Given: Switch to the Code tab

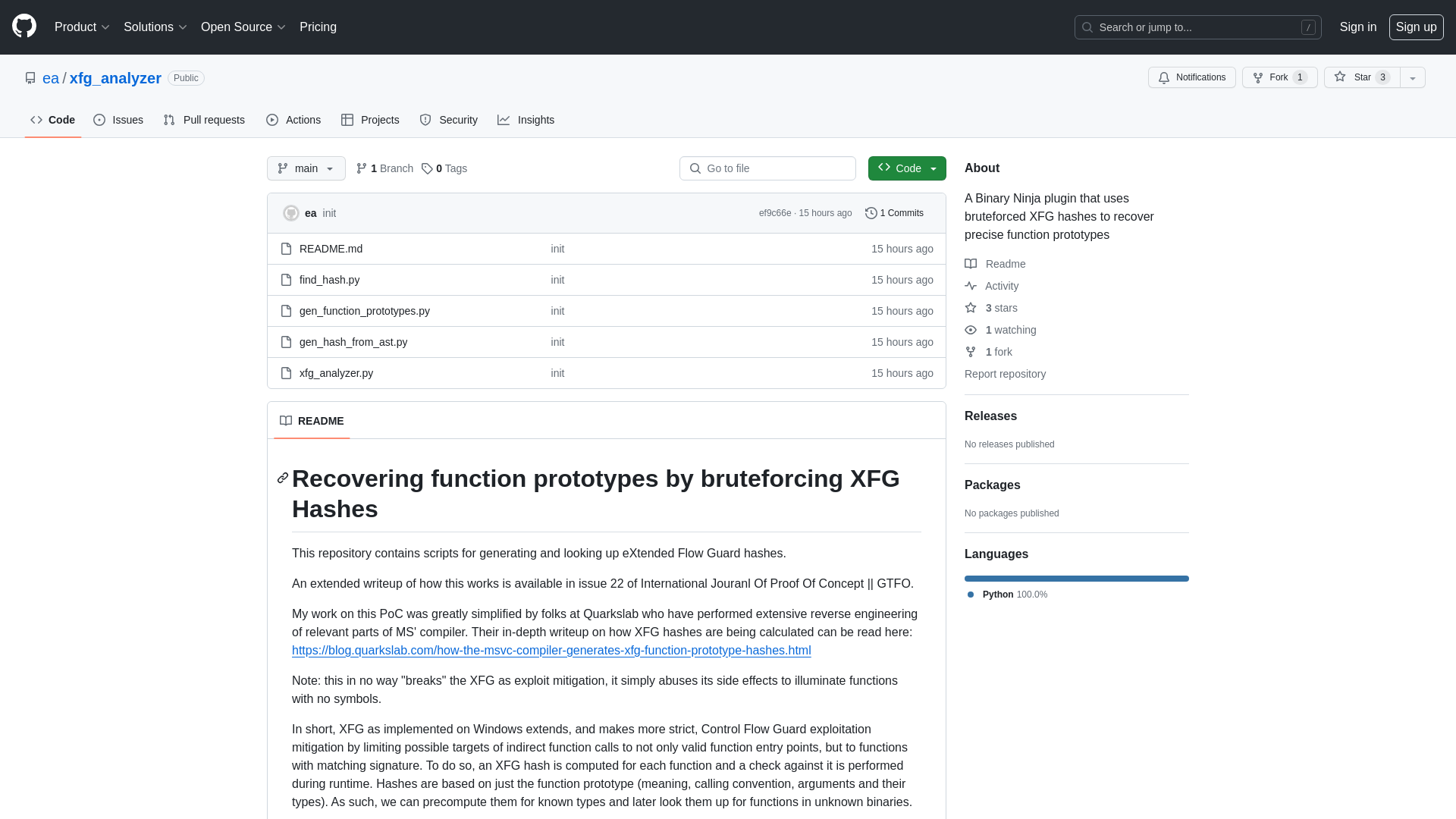Looking at the screenshot, I should pos(53,120).
